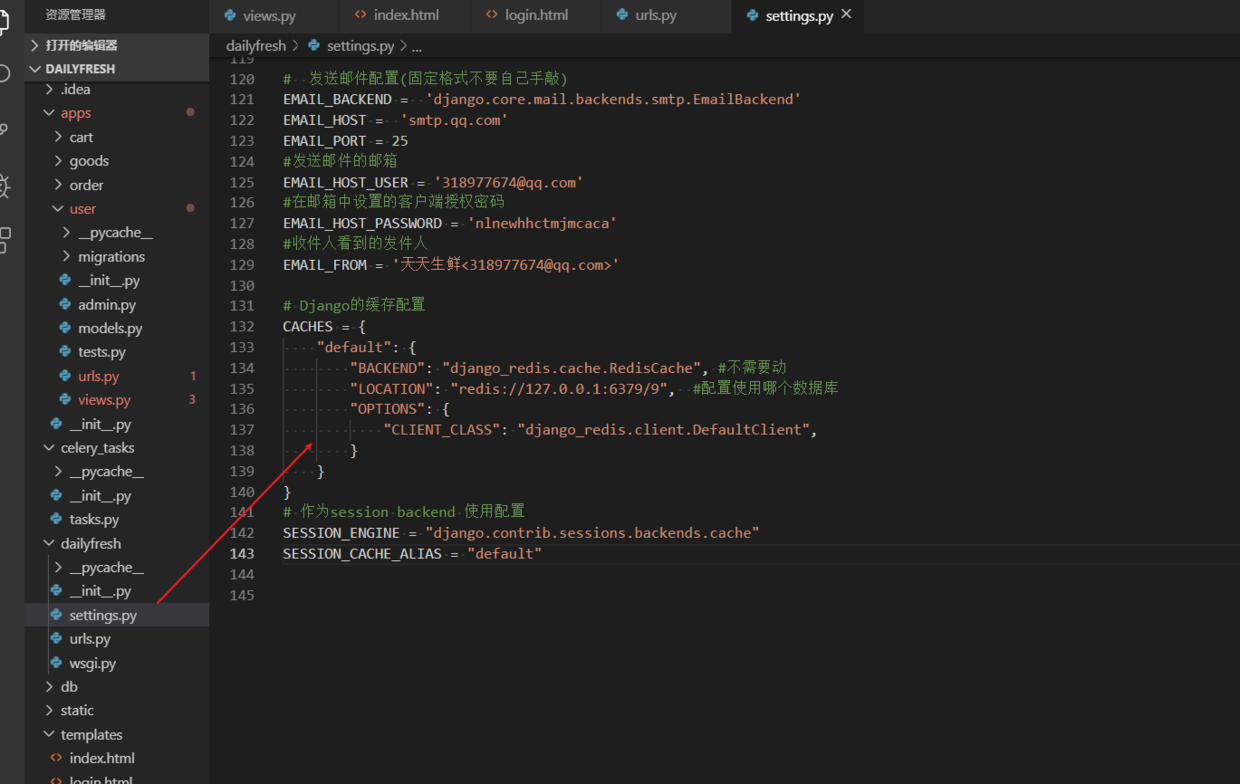Click the 'smtp.qq.com' string value
Viewport: 1240px width, 784px height.
tap(455, 120)
